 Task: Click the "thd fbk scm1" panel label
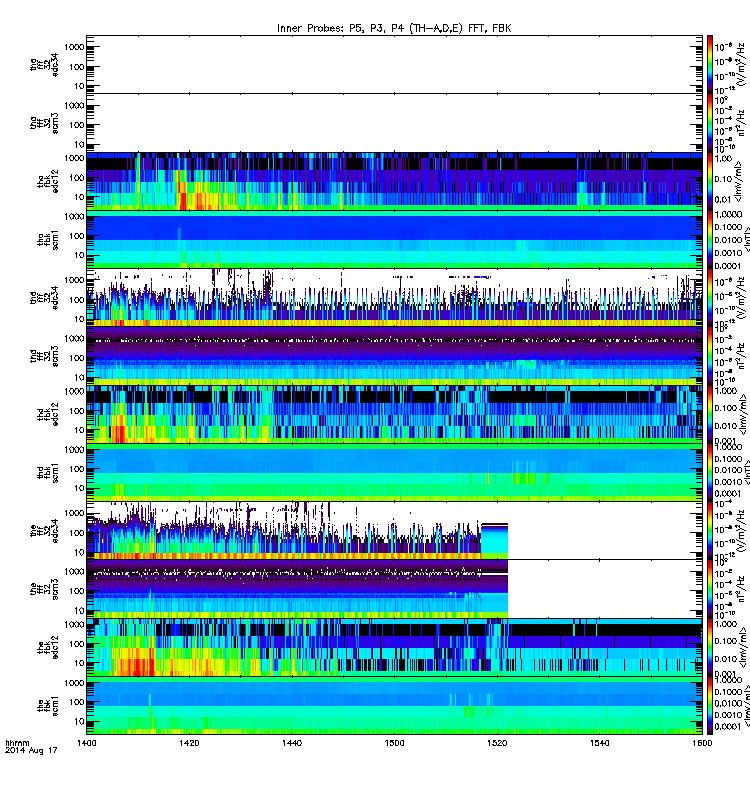coord(48,472)
